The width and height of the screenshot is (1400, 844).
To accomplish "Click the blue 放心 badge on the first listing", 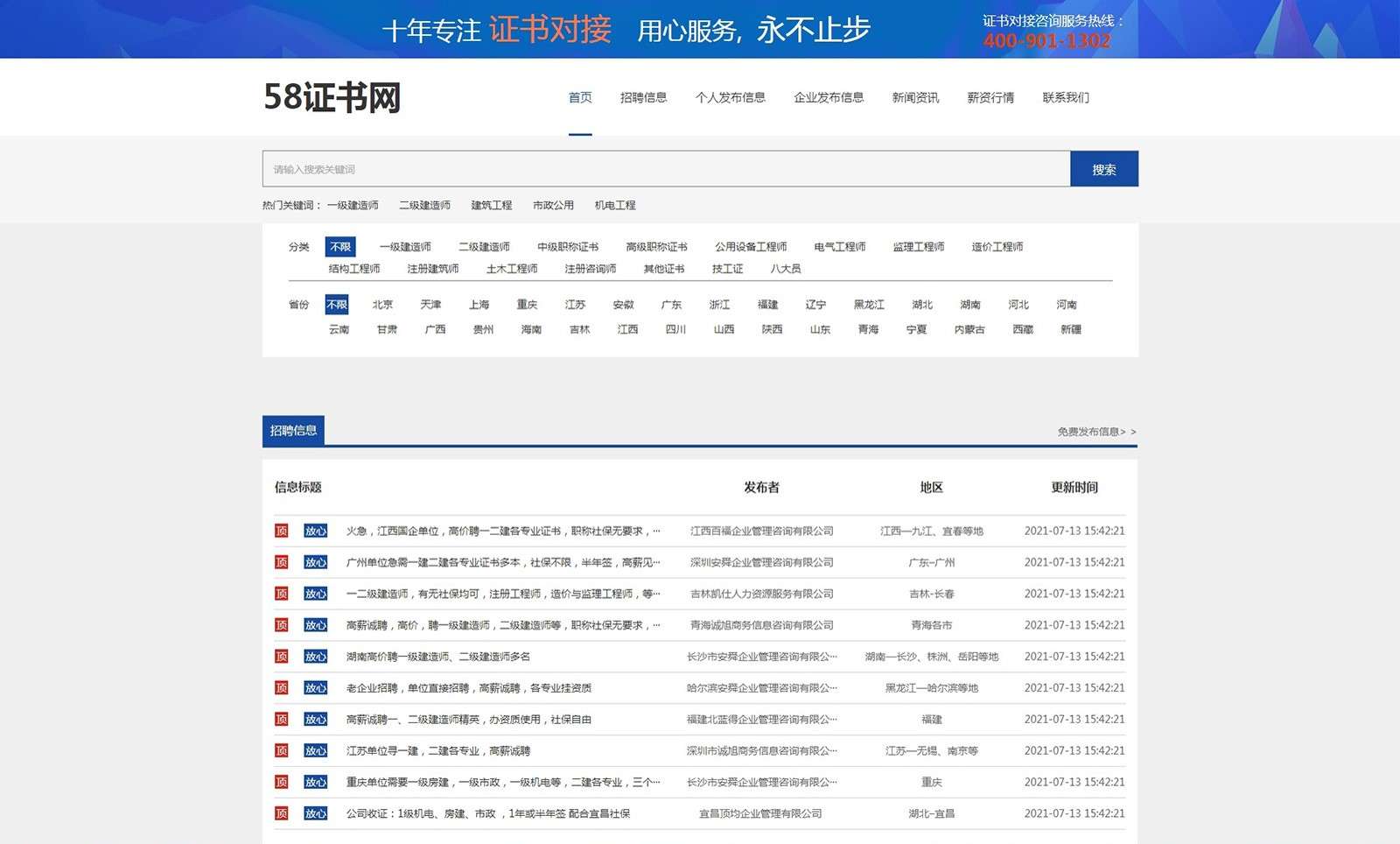I will (315, 531).
